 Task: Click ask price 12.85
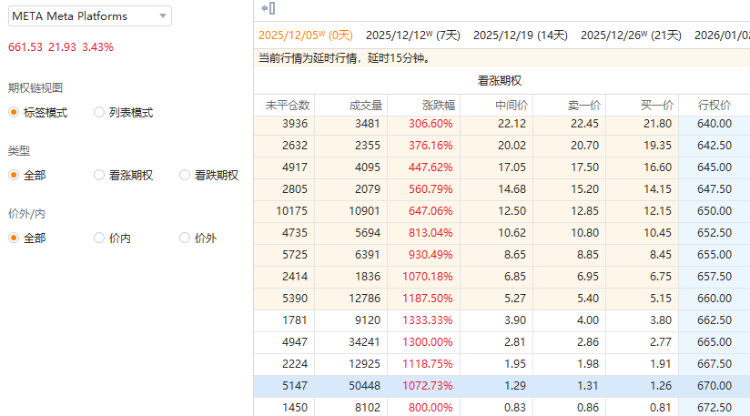(x=585, y=211)
